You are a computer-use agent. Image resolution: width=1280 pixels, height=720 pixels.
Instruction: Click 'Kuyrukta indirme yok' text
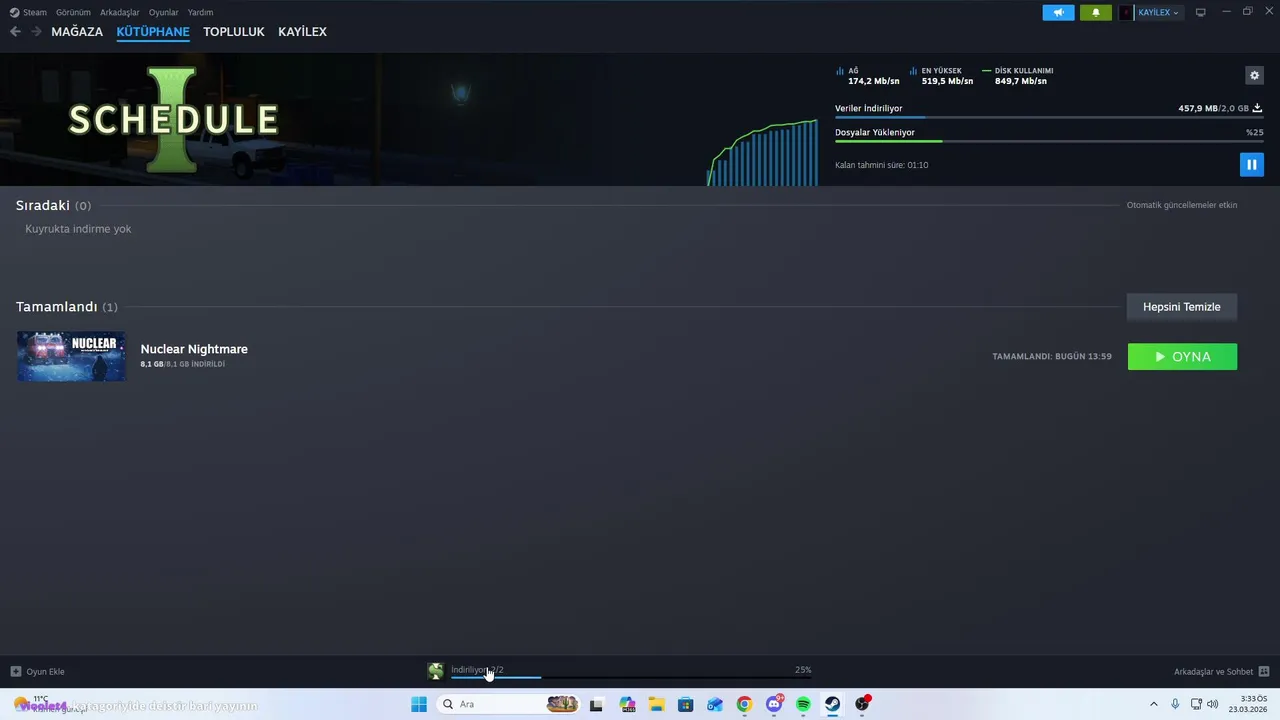78,229
